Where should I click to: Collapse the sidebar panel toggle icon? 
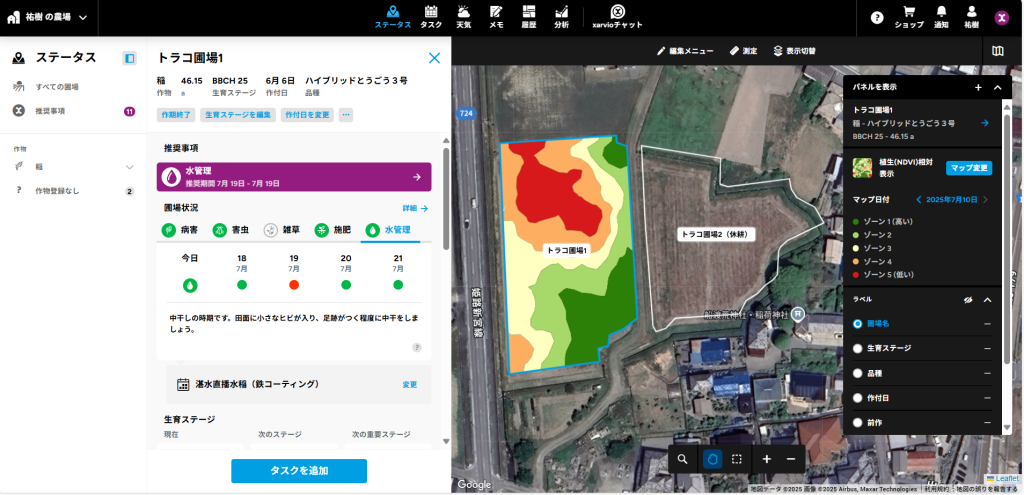coord(129,58)
